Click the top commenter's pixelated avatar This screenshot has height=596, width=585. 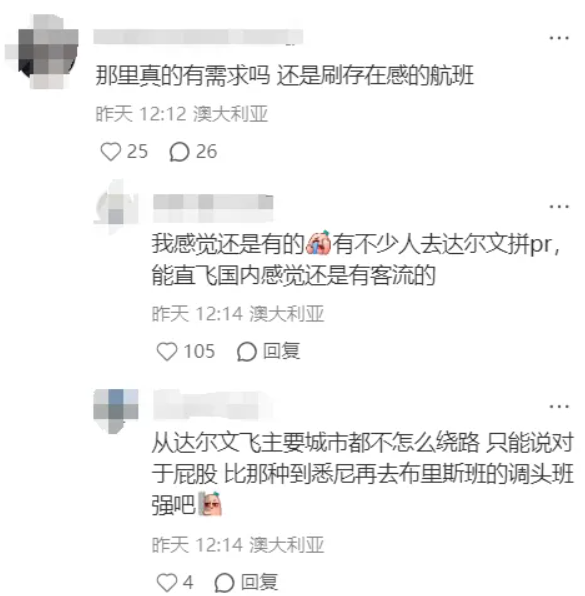click(43, 51)
